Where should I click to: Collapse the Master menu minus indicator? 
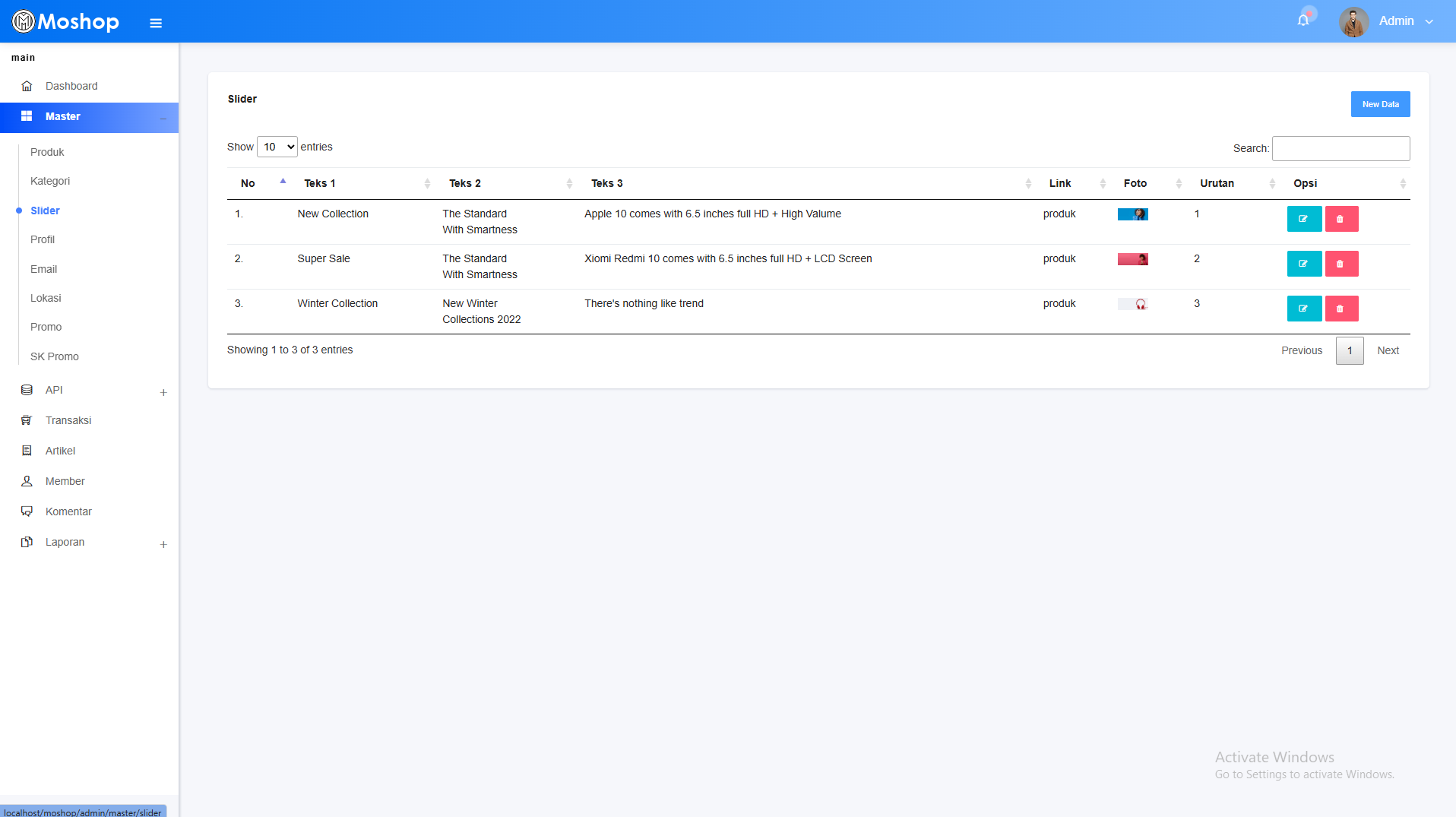pyautogui.click(x=163, y=118)
